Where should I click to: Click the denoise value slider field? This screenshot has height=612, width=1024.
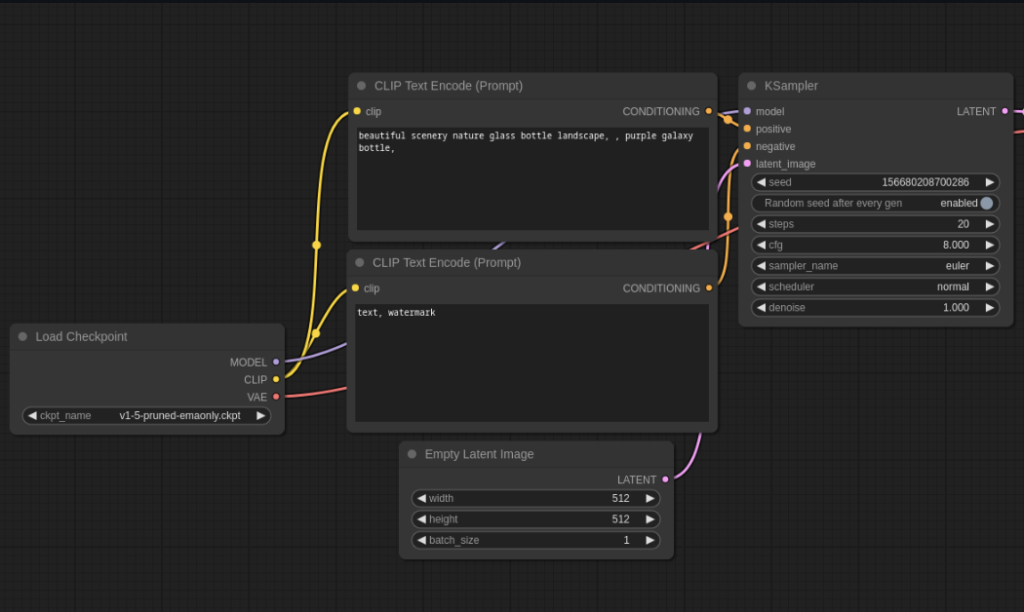875,308
